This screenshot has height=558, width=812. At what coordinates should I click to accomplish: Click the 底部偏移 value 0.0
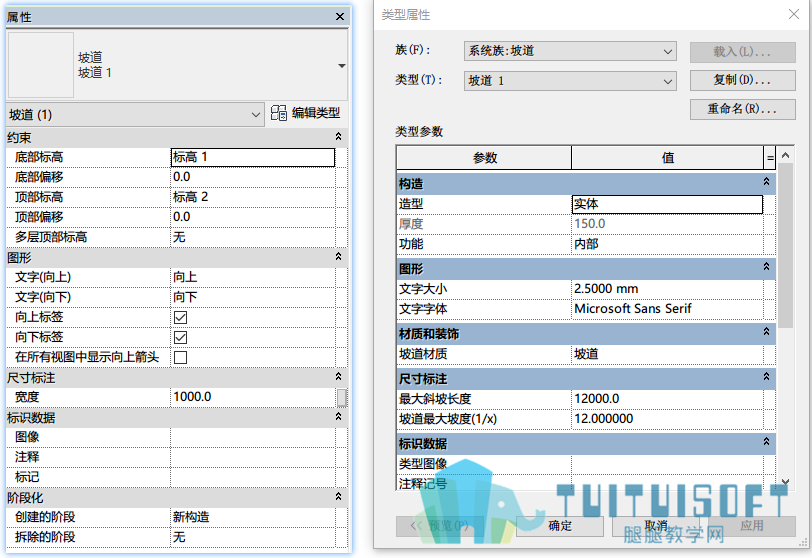point(253,177)
